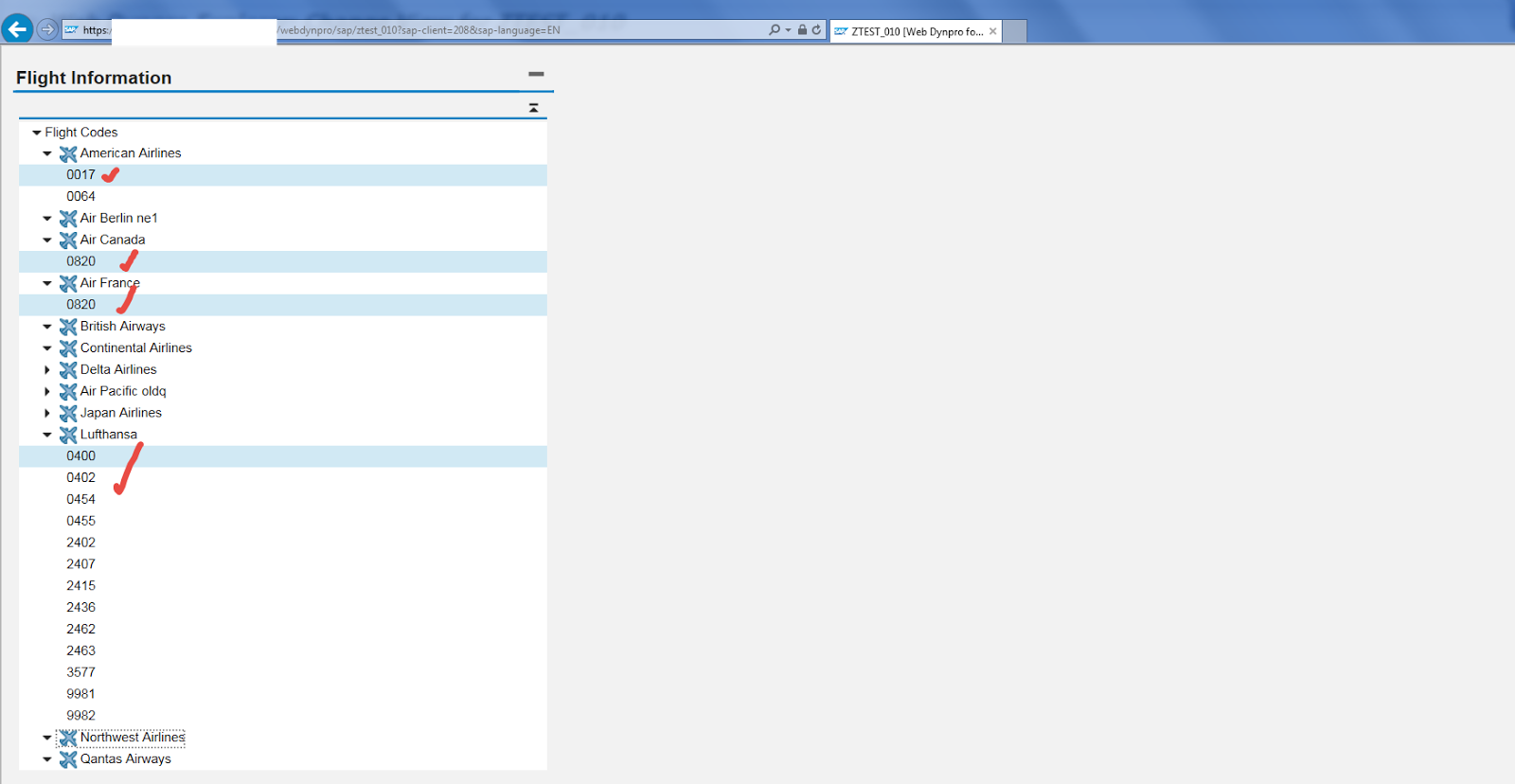Image resolution: width=1515 pixels, height=784 pixels.
Task: Click the Air Berlin ne1 plane icon
Action: [68, 219]
